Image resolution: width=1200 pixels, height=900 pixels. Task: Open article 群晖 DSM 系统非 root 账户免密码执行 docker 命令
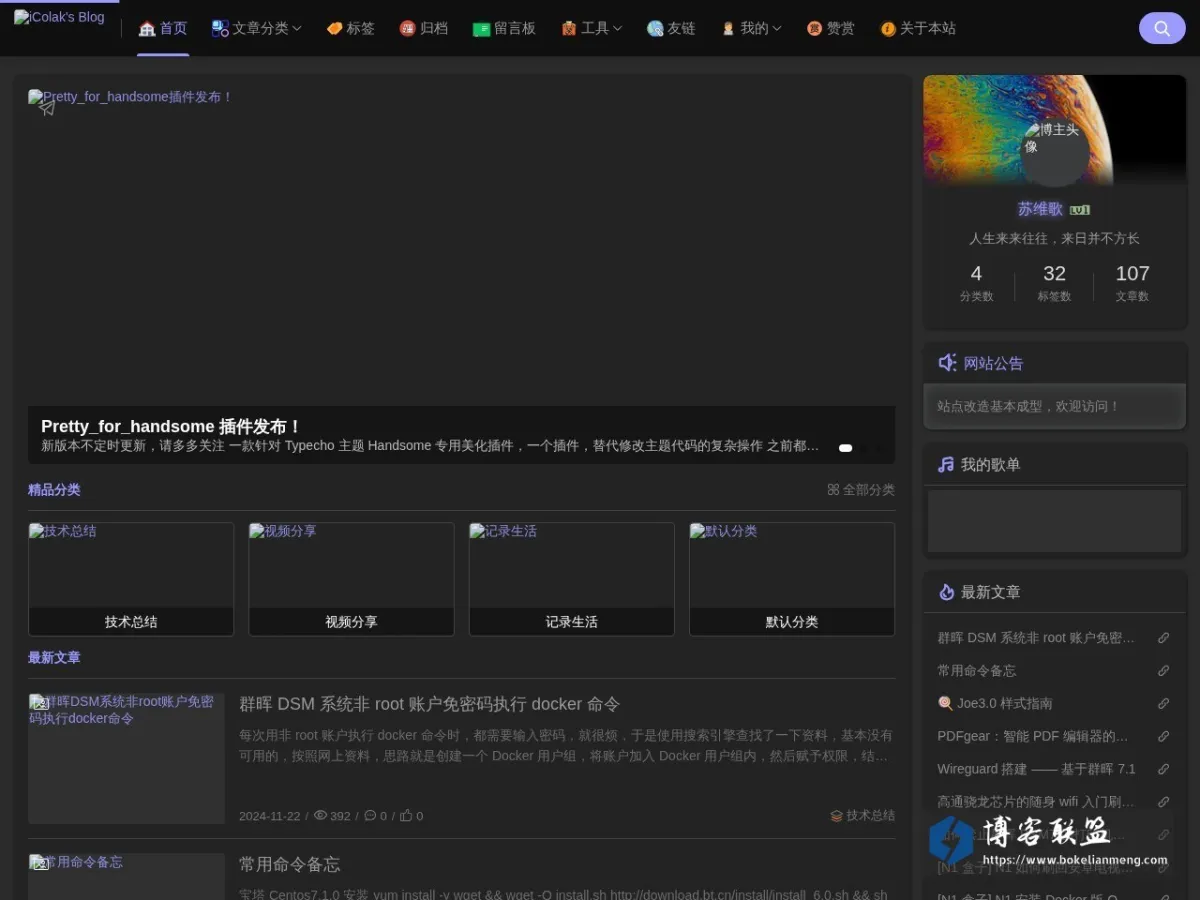tap(430, 704)
